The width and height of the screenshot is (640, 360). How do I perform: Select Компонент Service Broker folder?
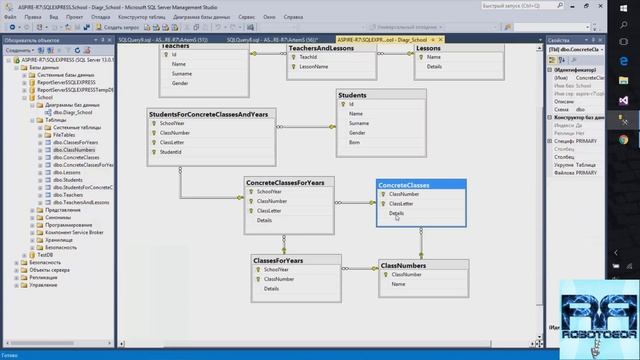[x=74, y=232]
